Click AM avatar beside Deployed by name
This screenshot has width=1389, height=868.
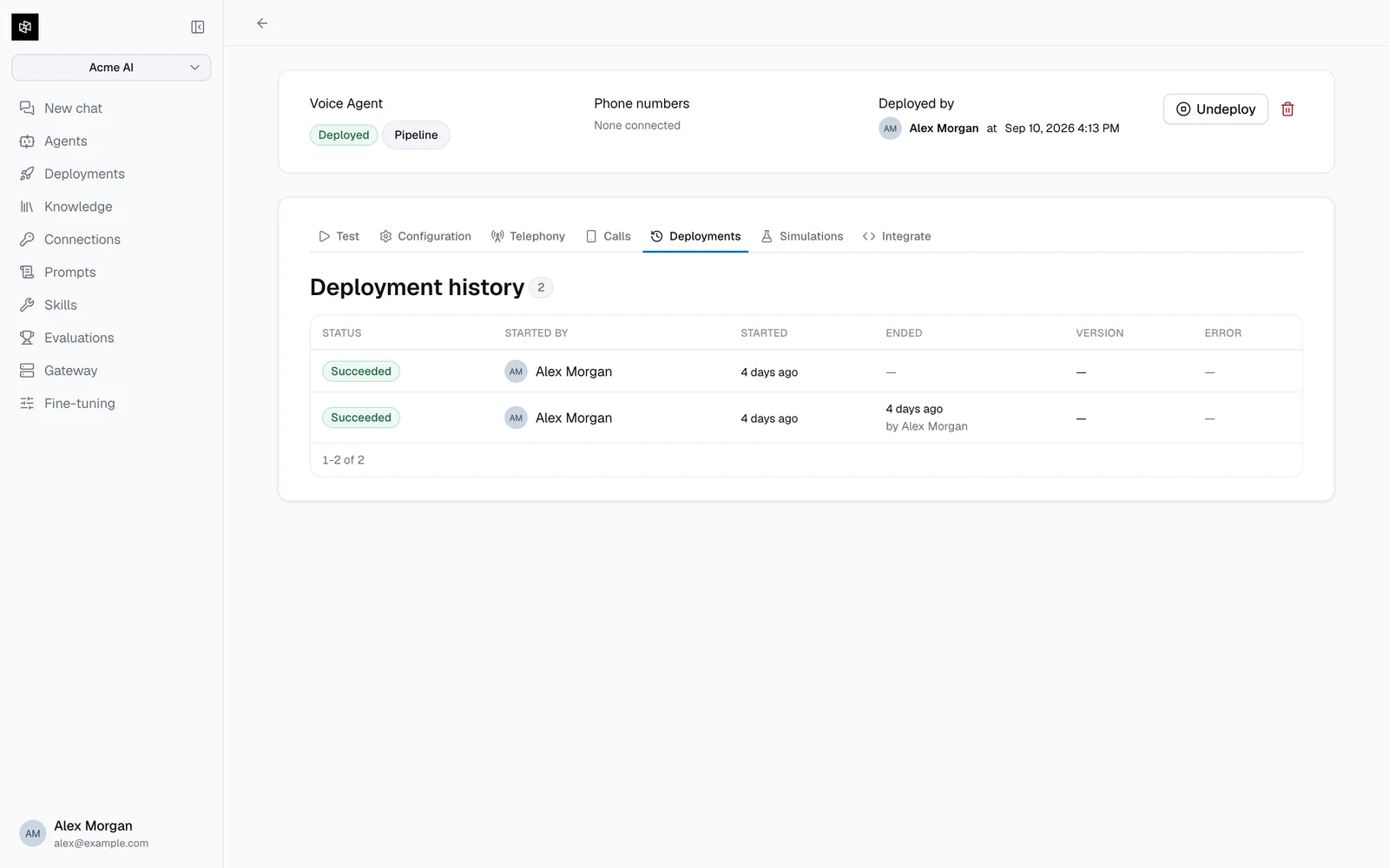click(890, 128)
